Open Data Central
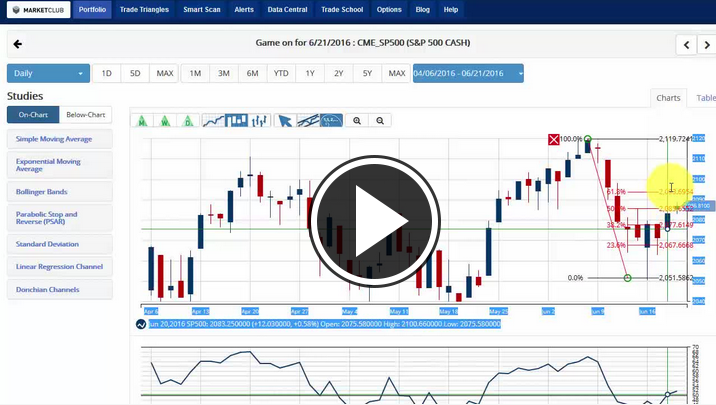The height and width of the screenshot is (405, 716). tap(287, 10)
